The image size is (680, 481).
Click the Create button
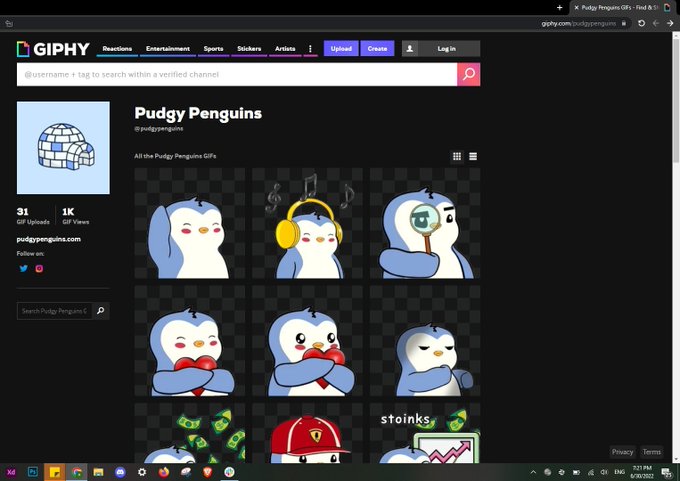pyautogui.click(x=377, y=49)
